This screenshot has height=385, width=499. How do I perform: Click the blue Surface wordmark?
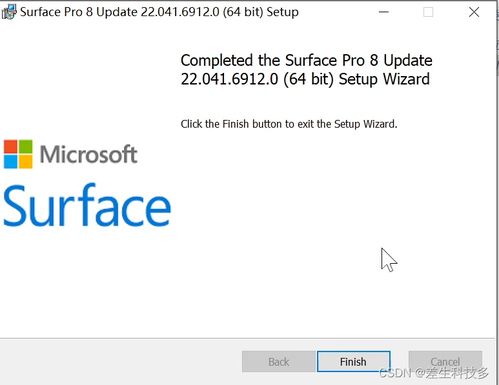87,205
